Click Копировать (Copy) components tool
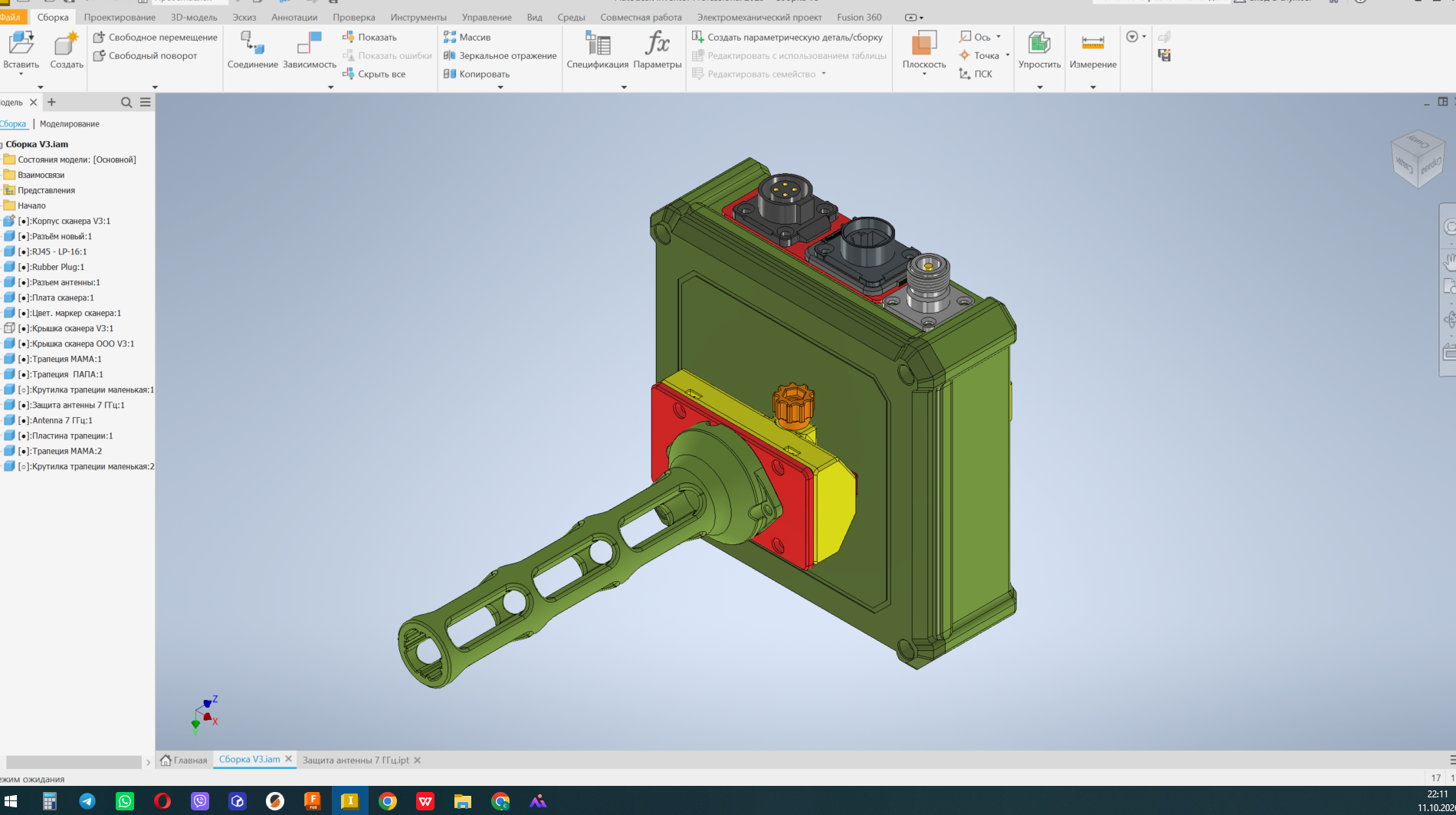This screenshot has width=1456, height=815. [x=476, y=74]
